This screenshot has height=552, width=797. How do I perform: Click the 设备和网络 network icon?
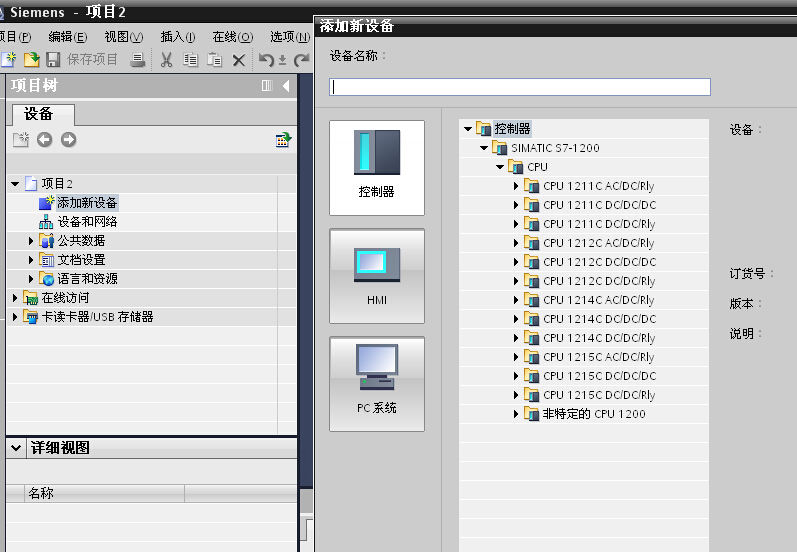(x=46, y=222)
